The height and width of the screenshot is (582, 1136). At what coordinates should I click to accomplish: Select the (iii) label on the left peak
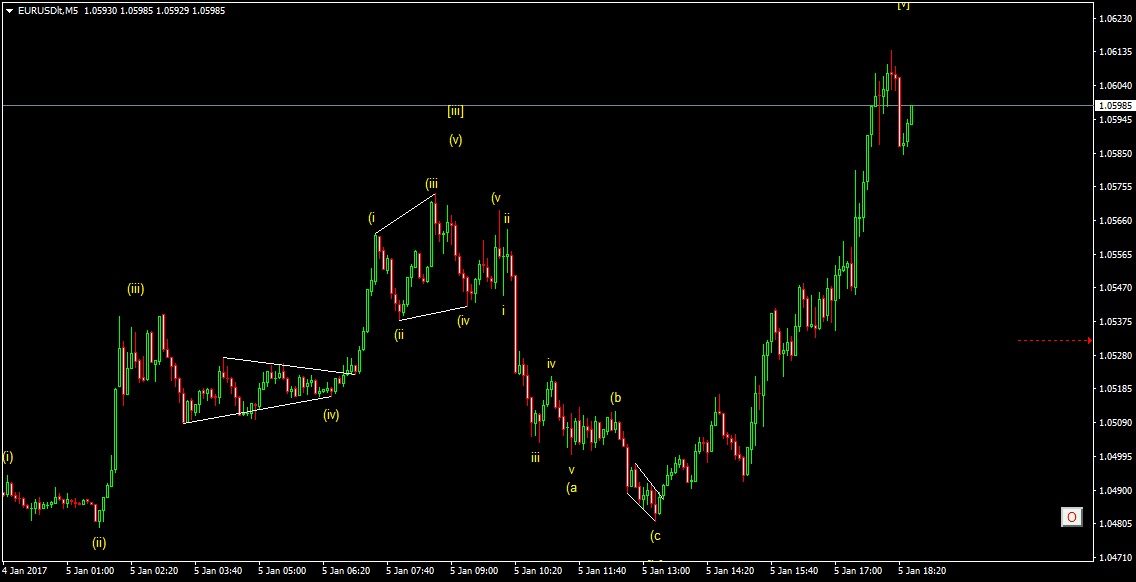click(133, 289)
